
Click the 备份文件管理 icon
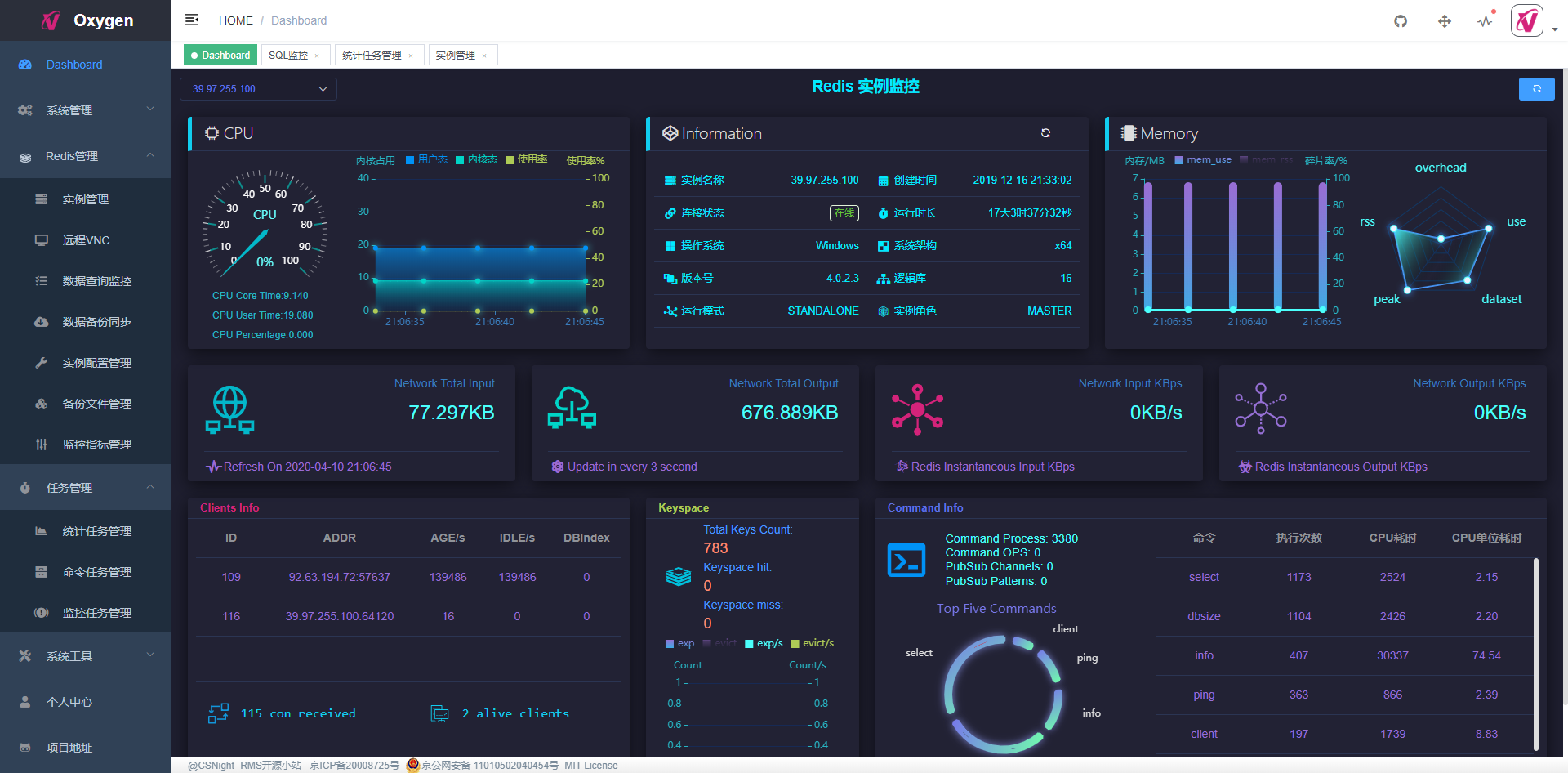point(42,404)
